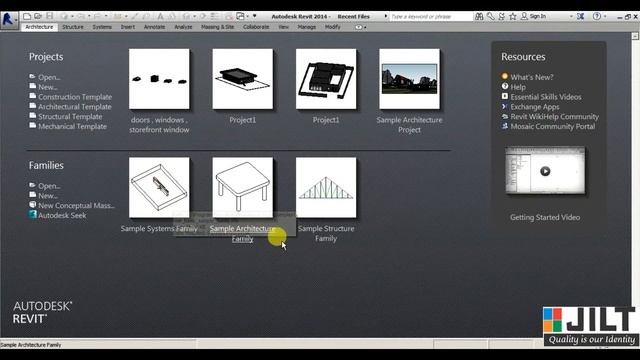The height and width of the screenshot is (360, 640).
Task: Click the binoculars search icon in InfoCenter
Action: (x=479, y=16)
